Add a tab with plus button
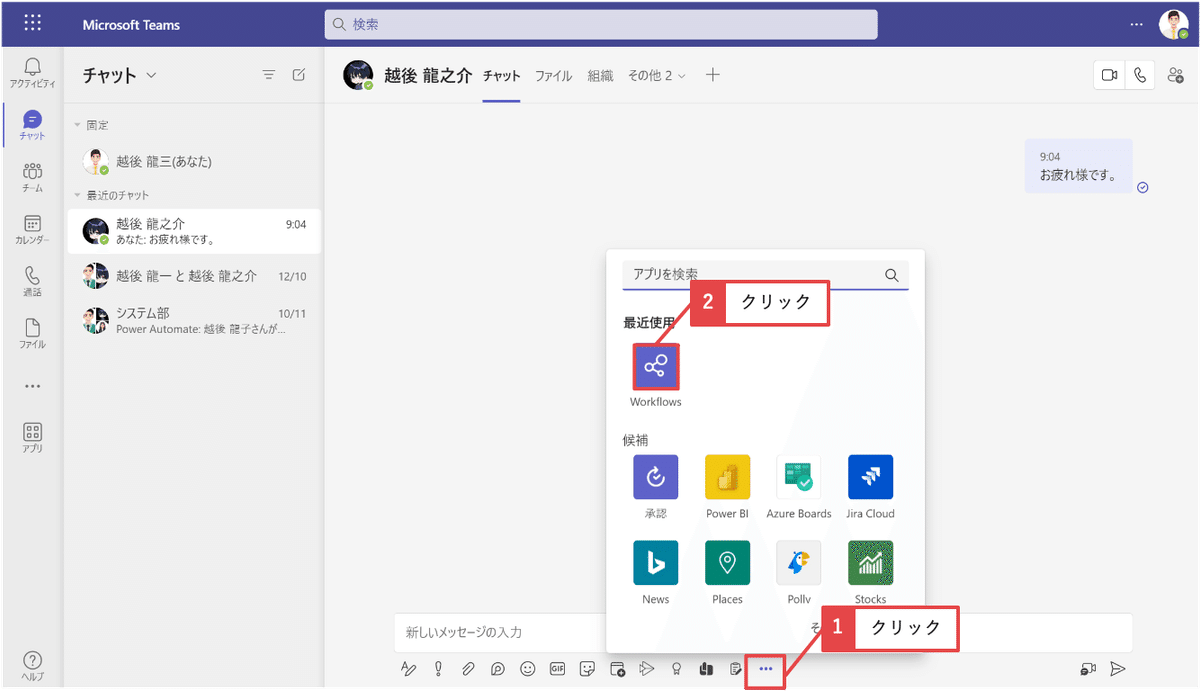Image resolution: width=1200 pixels, height=691 pixels. [x=713, y=75]
